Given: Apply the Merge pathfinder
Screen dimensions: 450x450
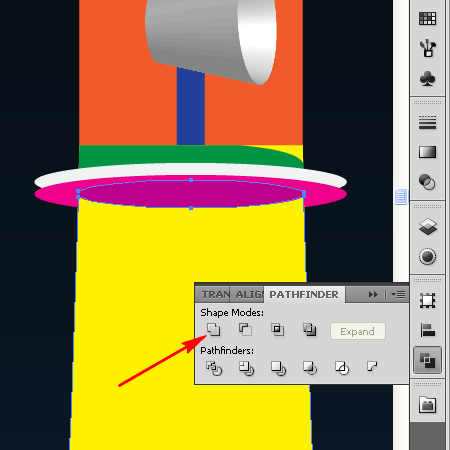Looking at the screenshot, I should coord(278,368).
